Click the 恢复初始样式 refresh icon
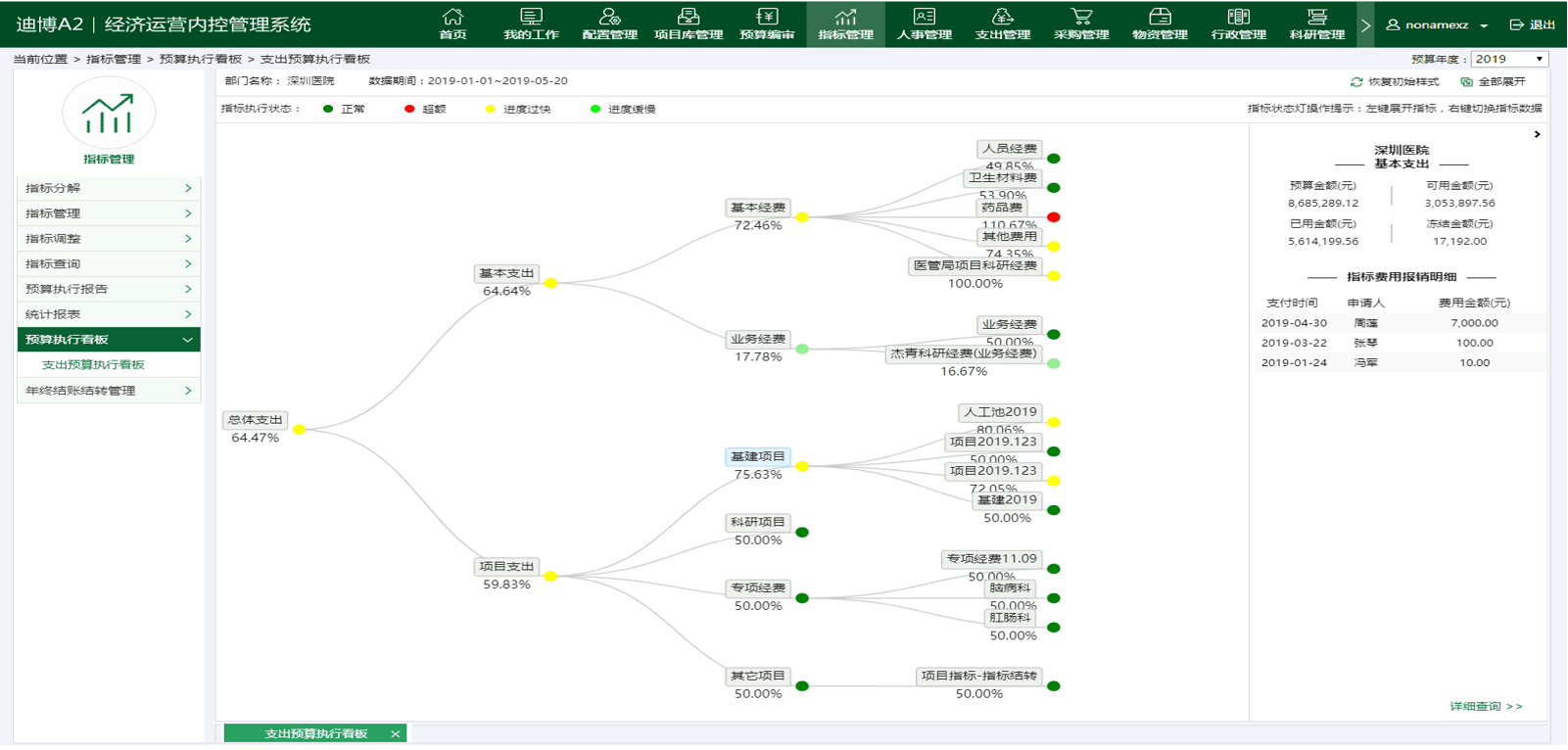 [1356, 82]
